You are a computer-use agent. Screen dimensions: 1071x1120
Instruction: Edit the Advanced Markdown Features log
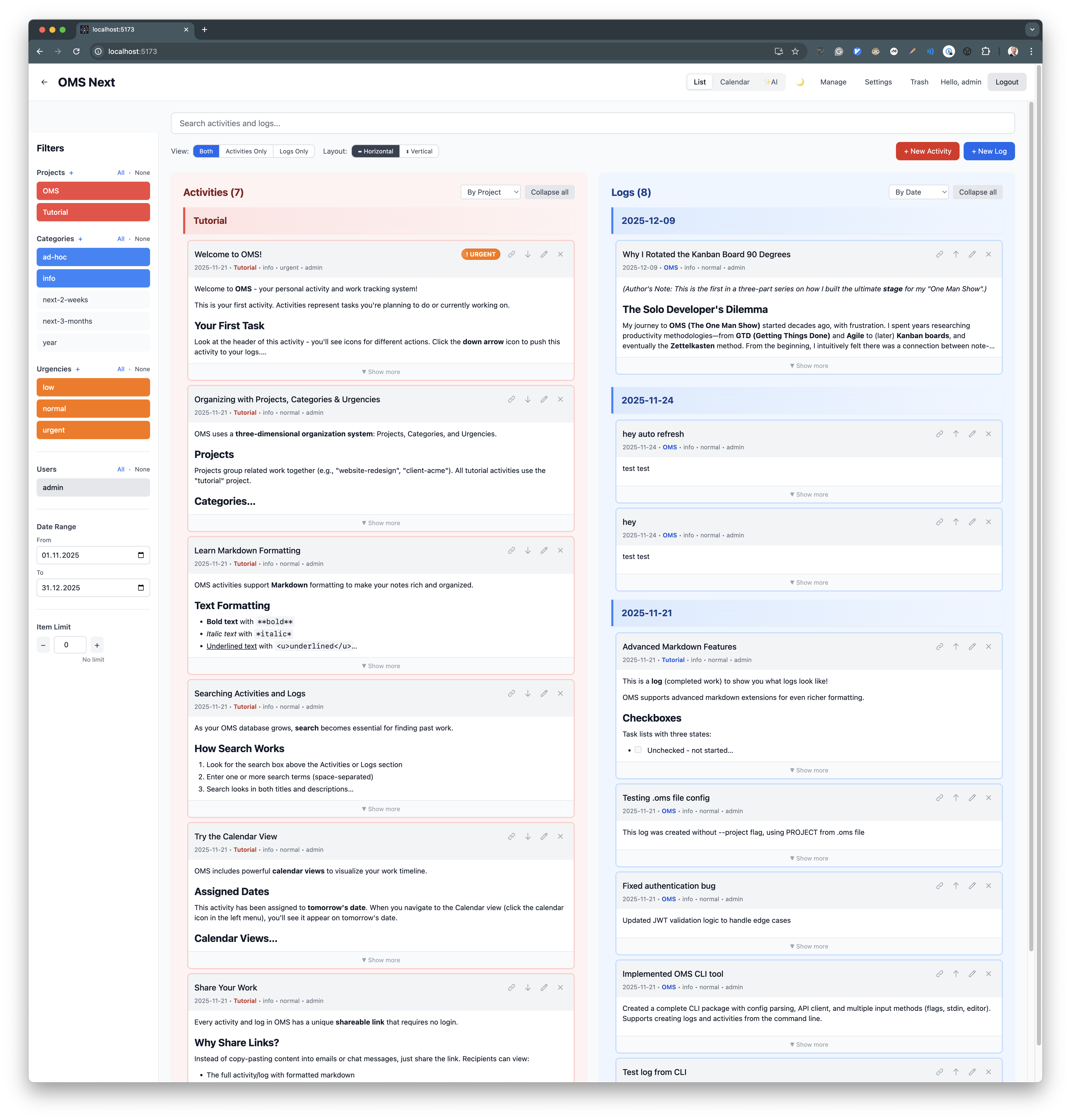click(x=972, y=647)
